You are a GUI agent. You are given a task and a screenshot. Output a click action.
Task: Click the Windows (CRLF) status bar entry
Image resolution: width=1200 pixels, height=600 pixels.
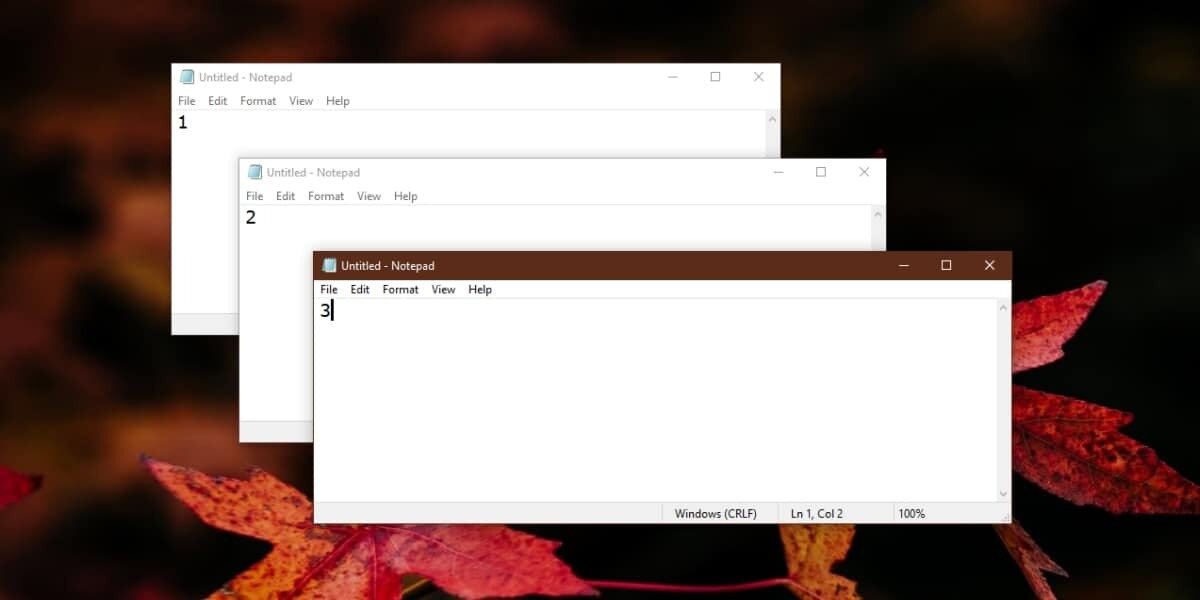click(x=716, y=513)
